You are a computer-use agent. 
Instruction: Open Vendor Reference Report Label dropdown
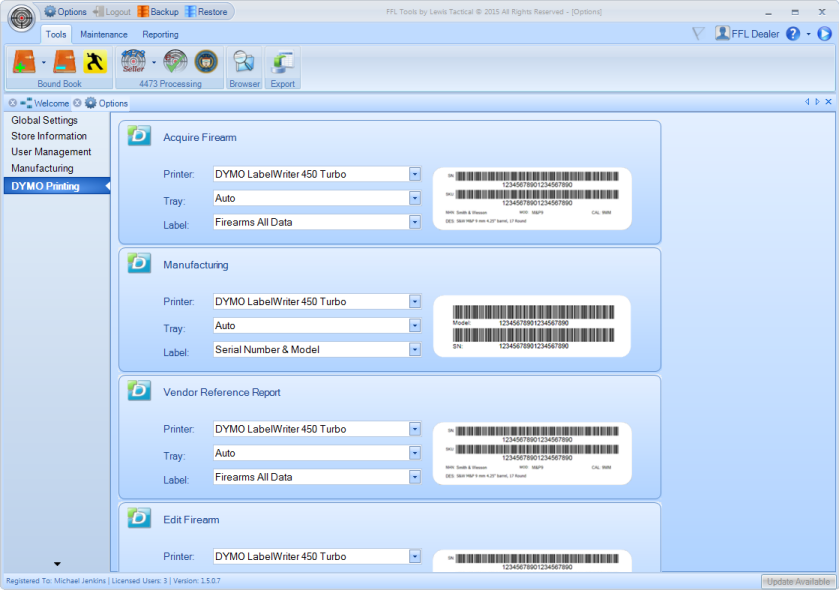415,477
